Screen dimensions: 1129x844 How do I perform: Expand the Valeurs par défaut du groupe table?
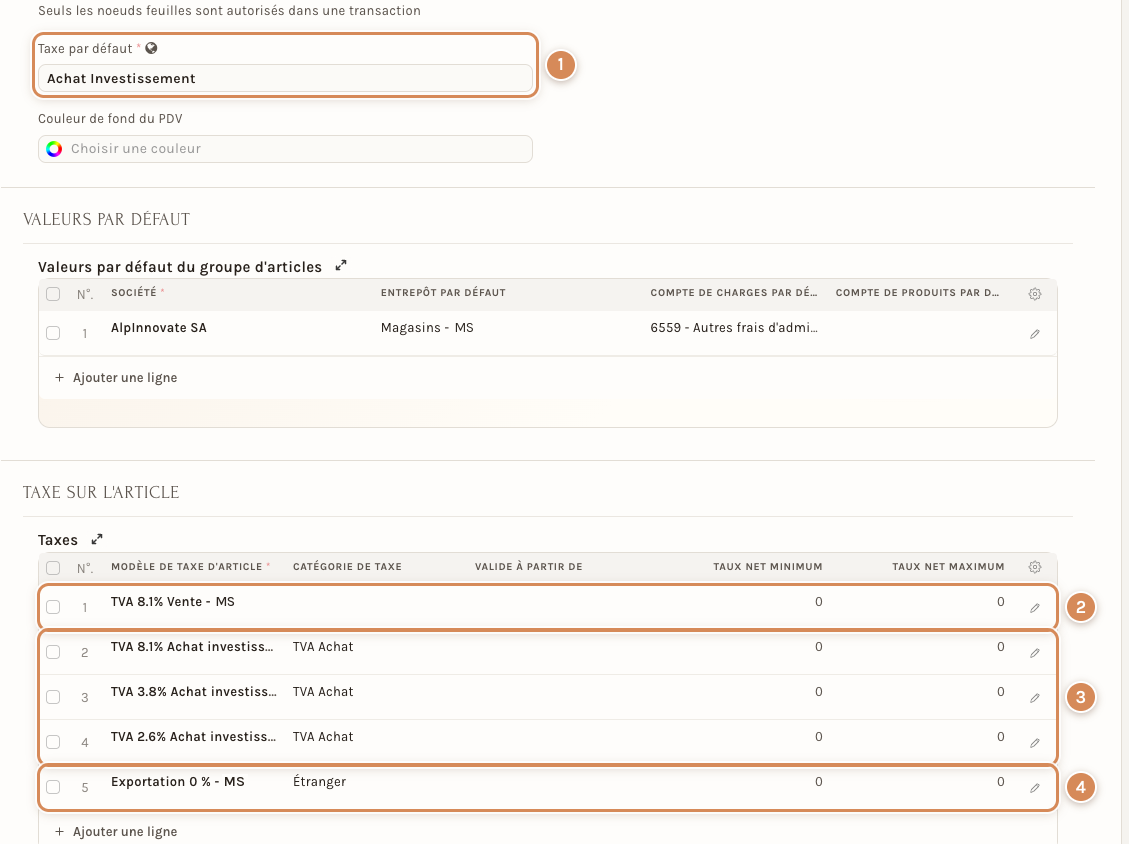click(x=341, y=266)
